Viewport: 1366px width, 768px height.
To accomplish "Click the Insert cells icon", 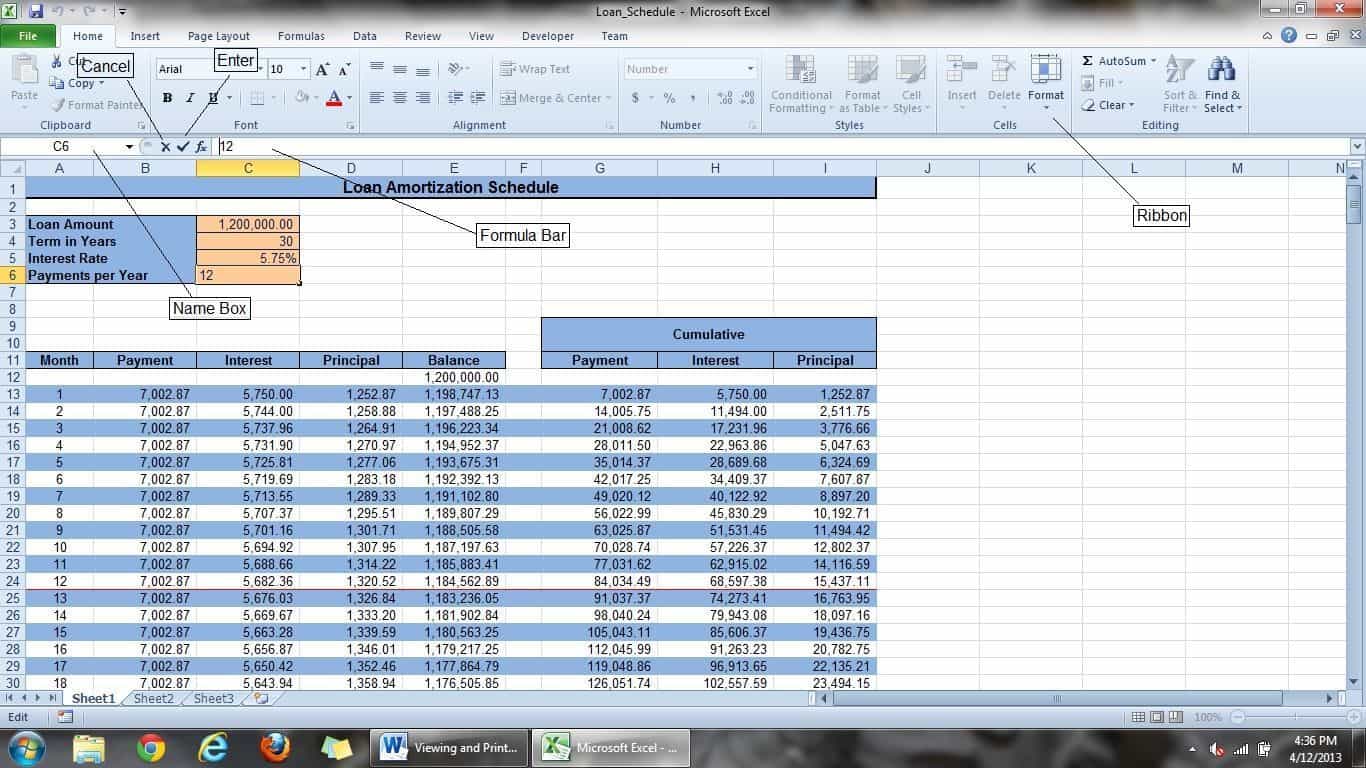I will 962,70.
